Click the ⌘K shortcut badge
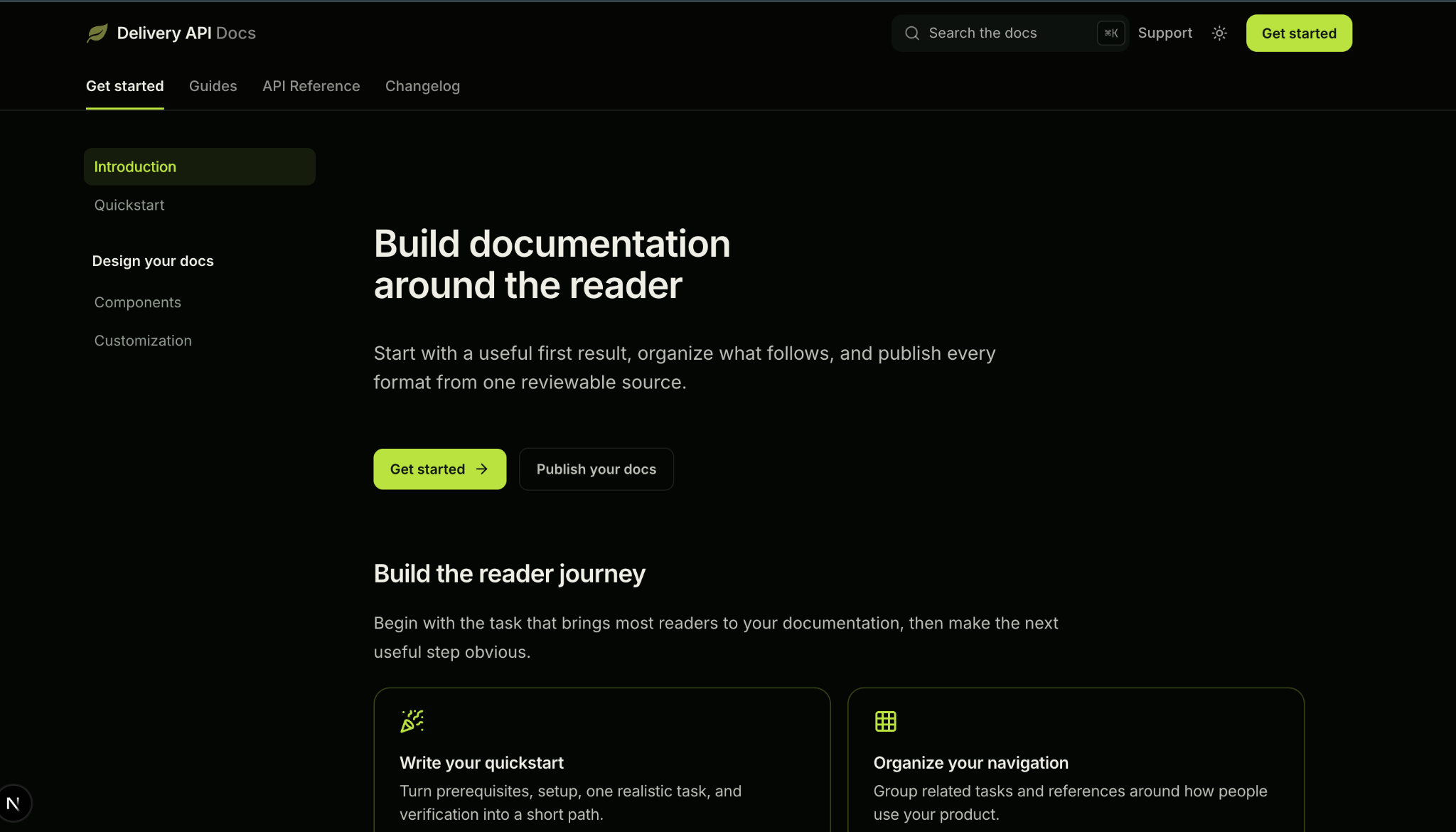This screenshot has width=1456, height=832. 1110,33
